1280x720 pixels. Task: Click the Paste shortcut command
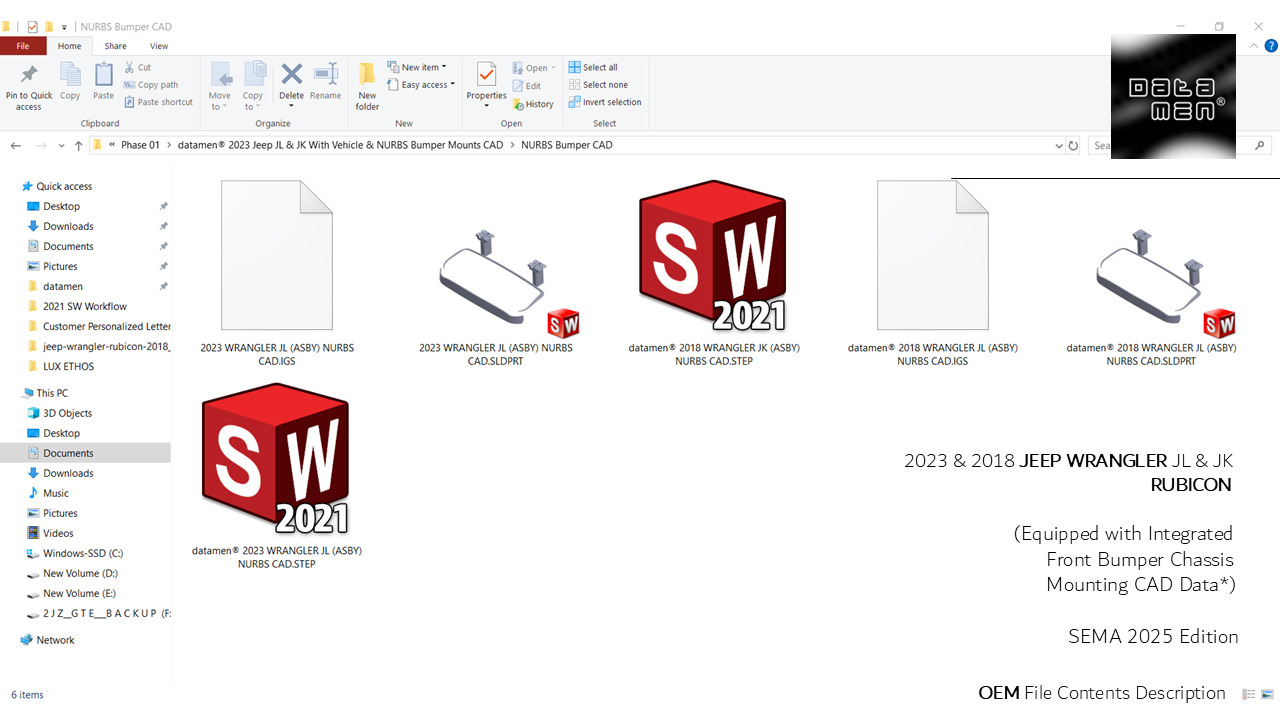click(158, 102)
